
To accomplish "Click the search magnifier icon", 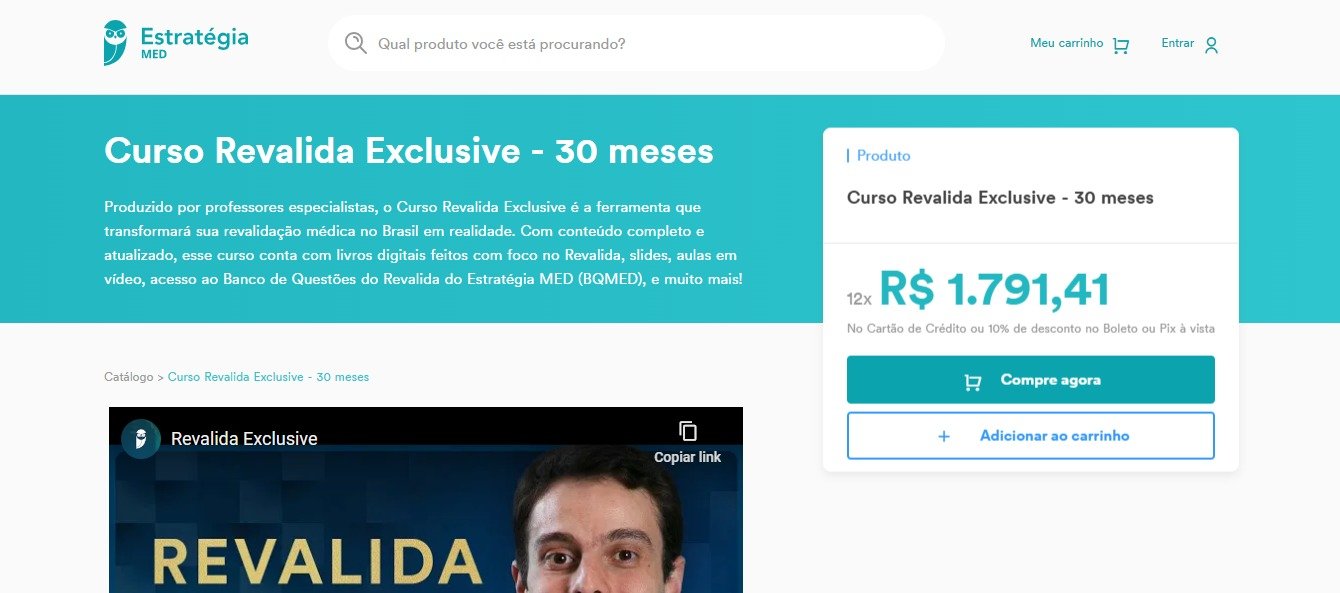I will (x=355, y=43).
